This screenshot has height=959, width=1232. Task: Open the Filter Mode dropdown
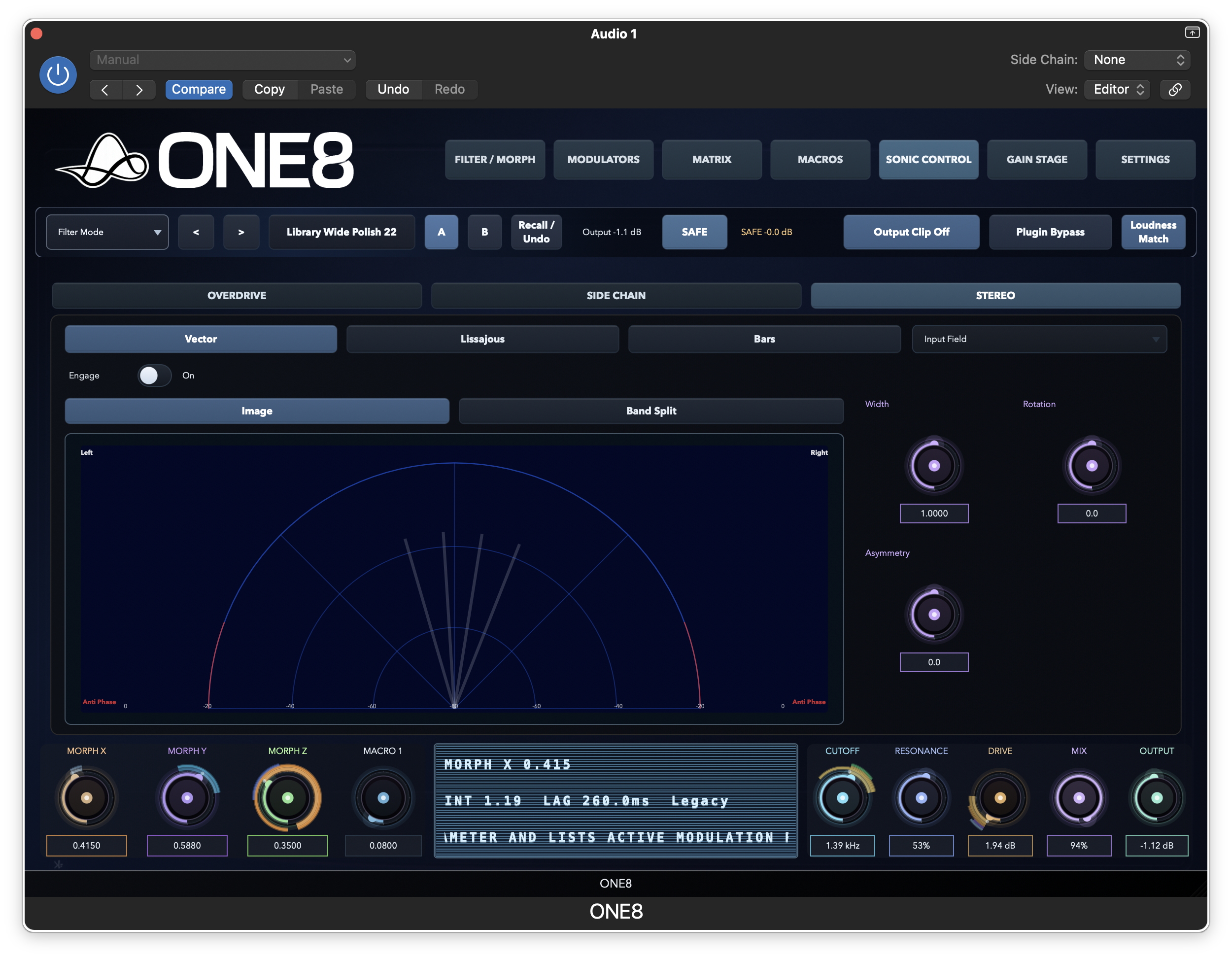click(107, 232)
